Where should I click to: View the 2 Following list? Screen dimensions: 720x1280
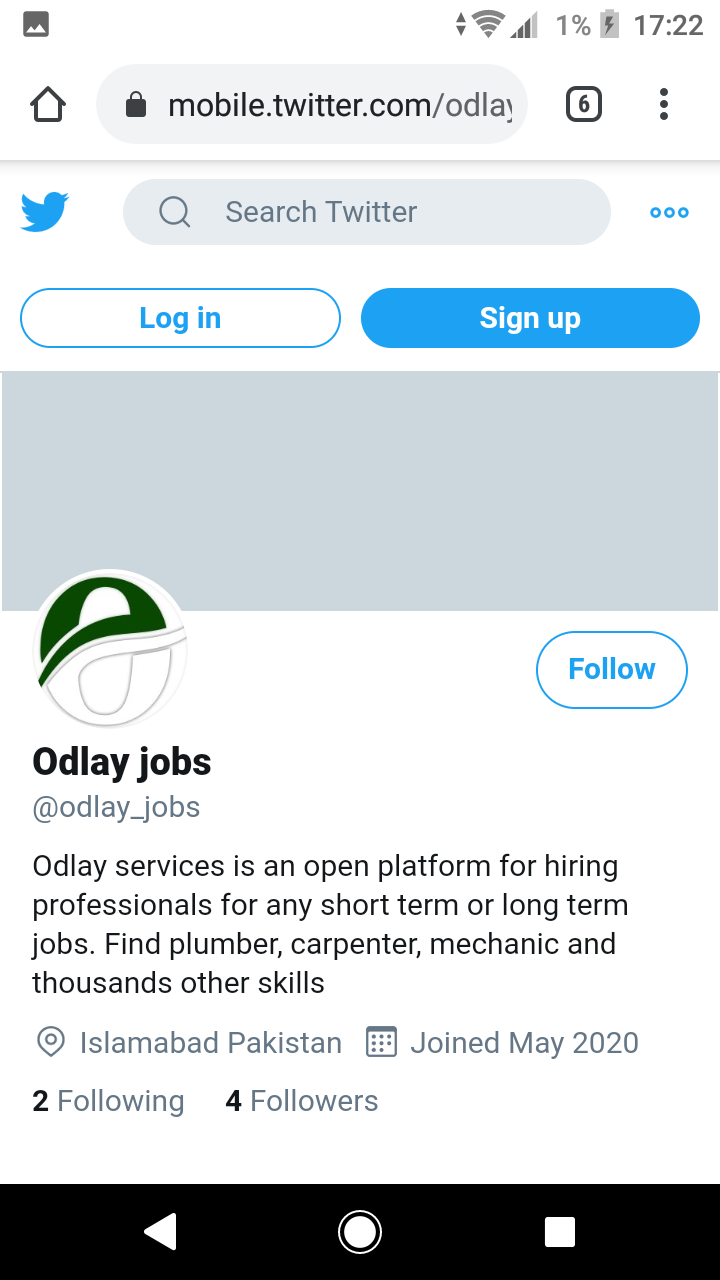[108, 1101]
